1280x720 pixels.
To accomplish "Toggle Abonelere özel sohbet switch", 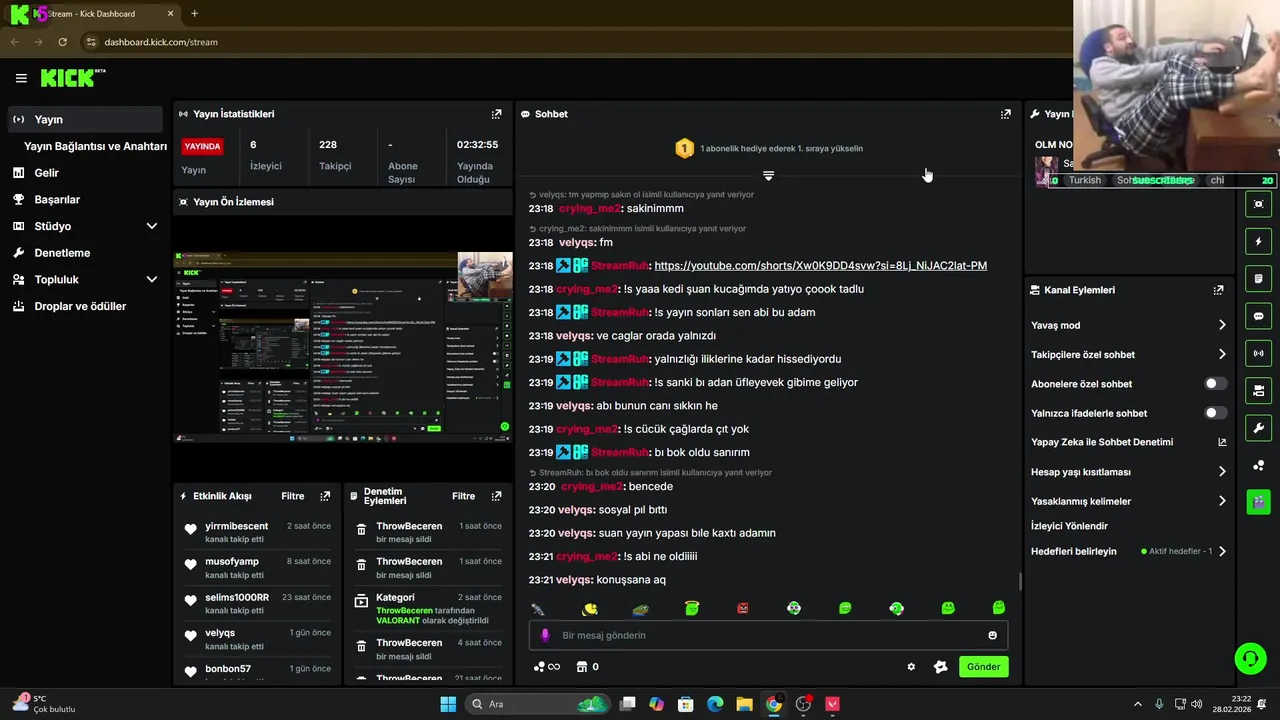I will coord(1215,384).
